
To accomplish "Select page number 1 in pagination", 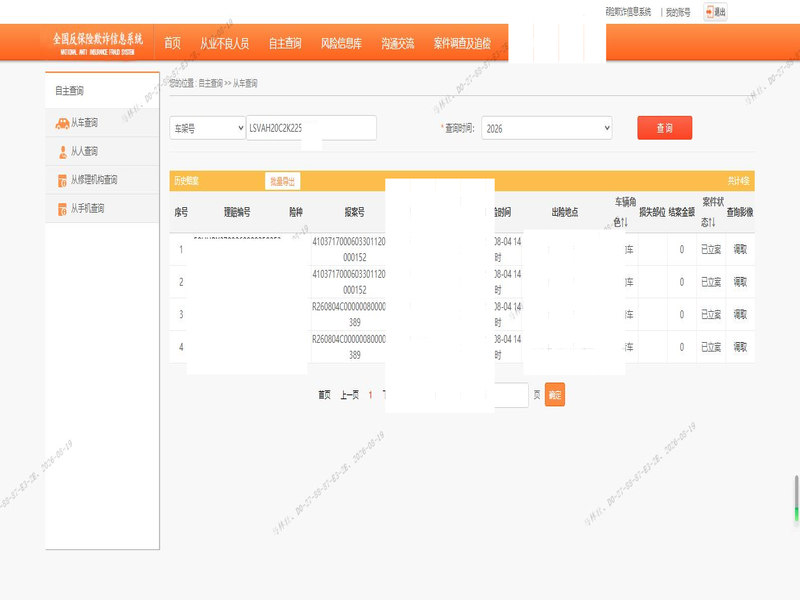I will (370, 395).
